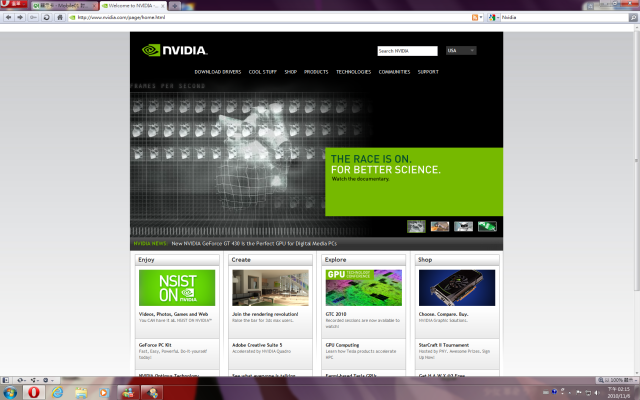
Task: Click the orange RSS feed icon
Action: pyautogui.click(x=475, y=18)
